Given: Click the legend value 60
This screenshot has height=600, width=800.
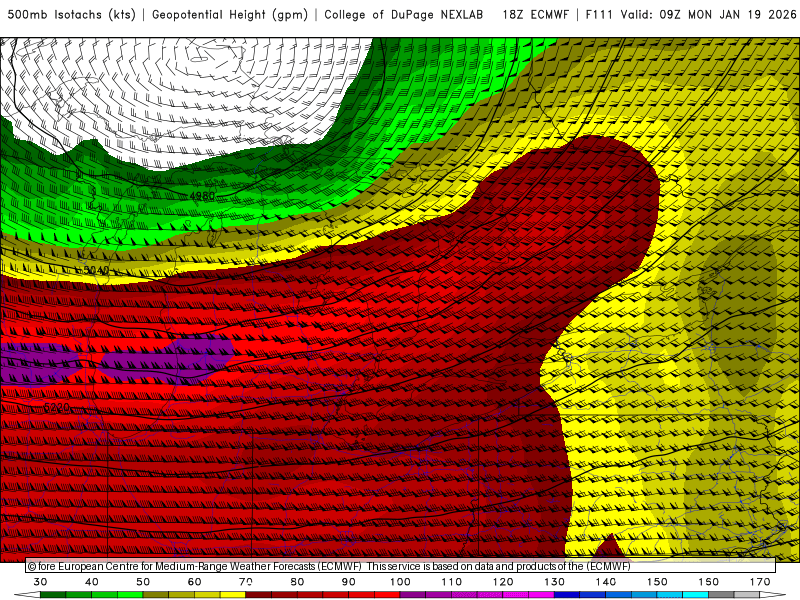Looking at the screenshot, I should tap(194, 582).
